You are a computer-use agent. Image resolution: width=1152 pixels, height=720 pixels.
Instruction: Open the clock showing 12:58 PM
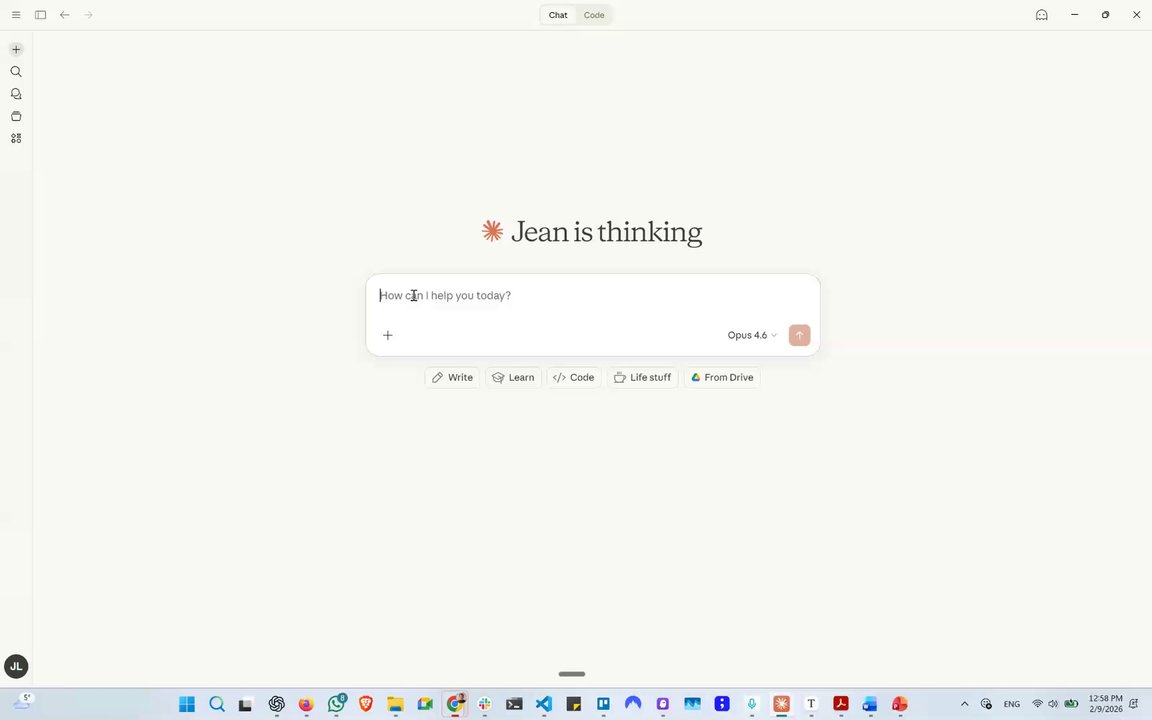tap(1105, 704)
